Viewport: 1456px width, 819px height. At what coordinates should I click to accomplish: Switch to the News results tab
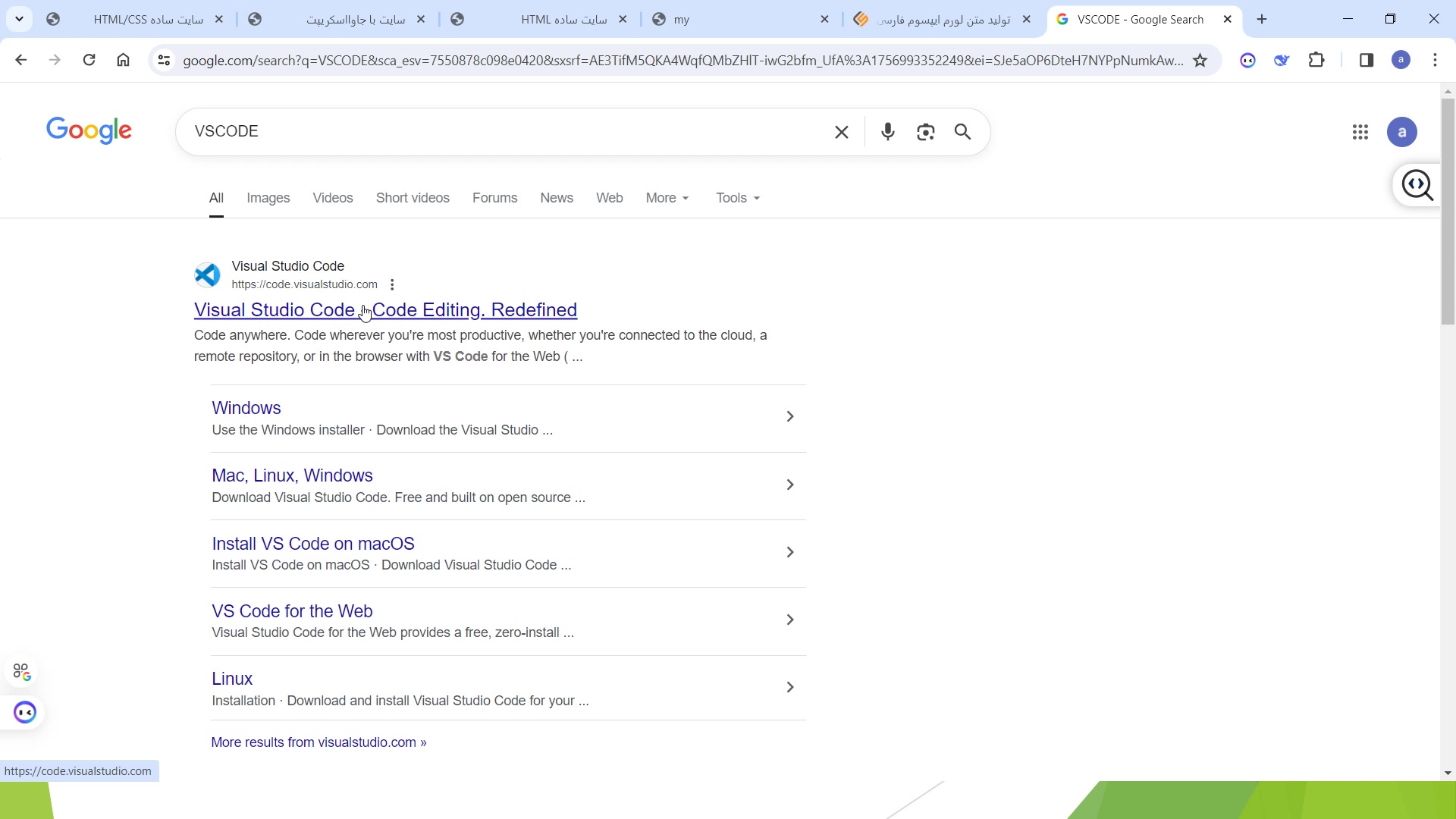click(556, 198)
